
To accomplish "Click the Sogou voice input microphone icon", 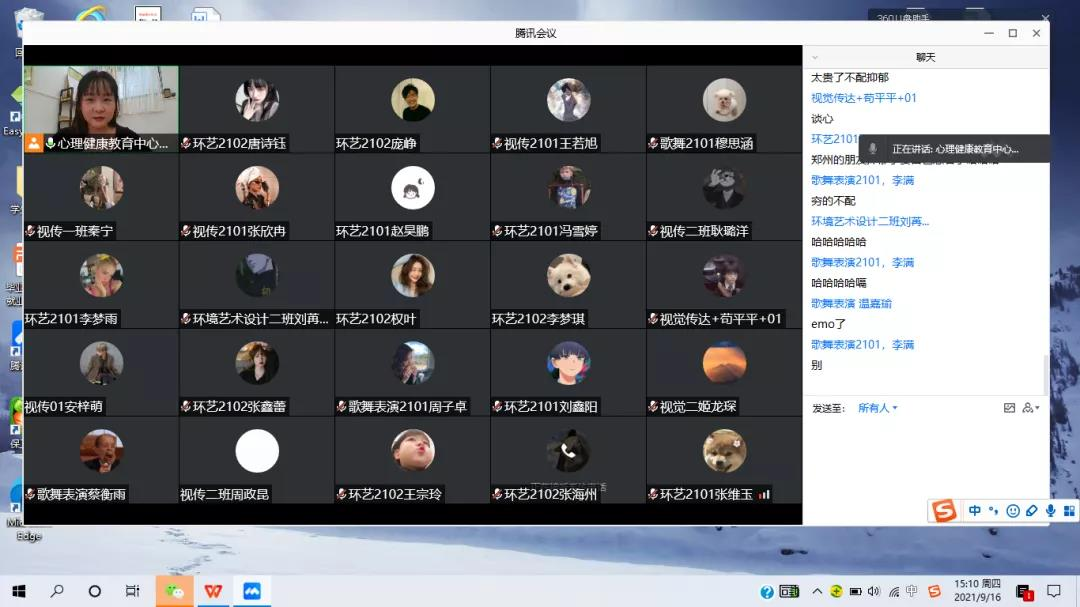I will [x=1050, y=511].
